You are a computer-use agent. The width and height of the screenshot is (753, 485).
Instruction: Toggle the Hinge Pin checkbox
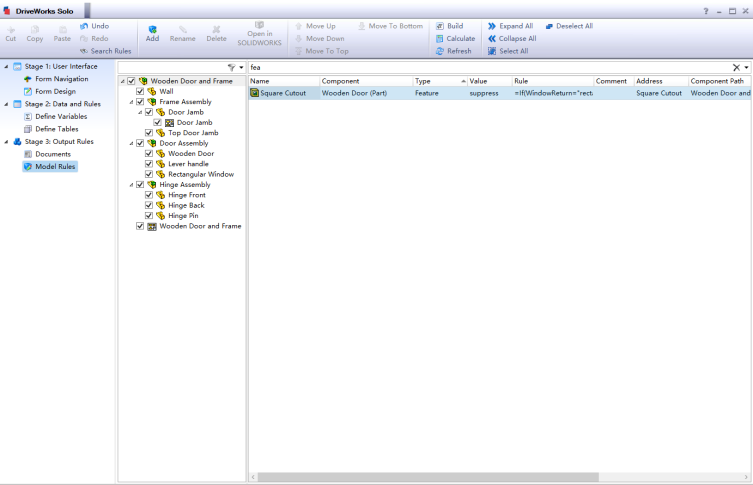[149, 215]
